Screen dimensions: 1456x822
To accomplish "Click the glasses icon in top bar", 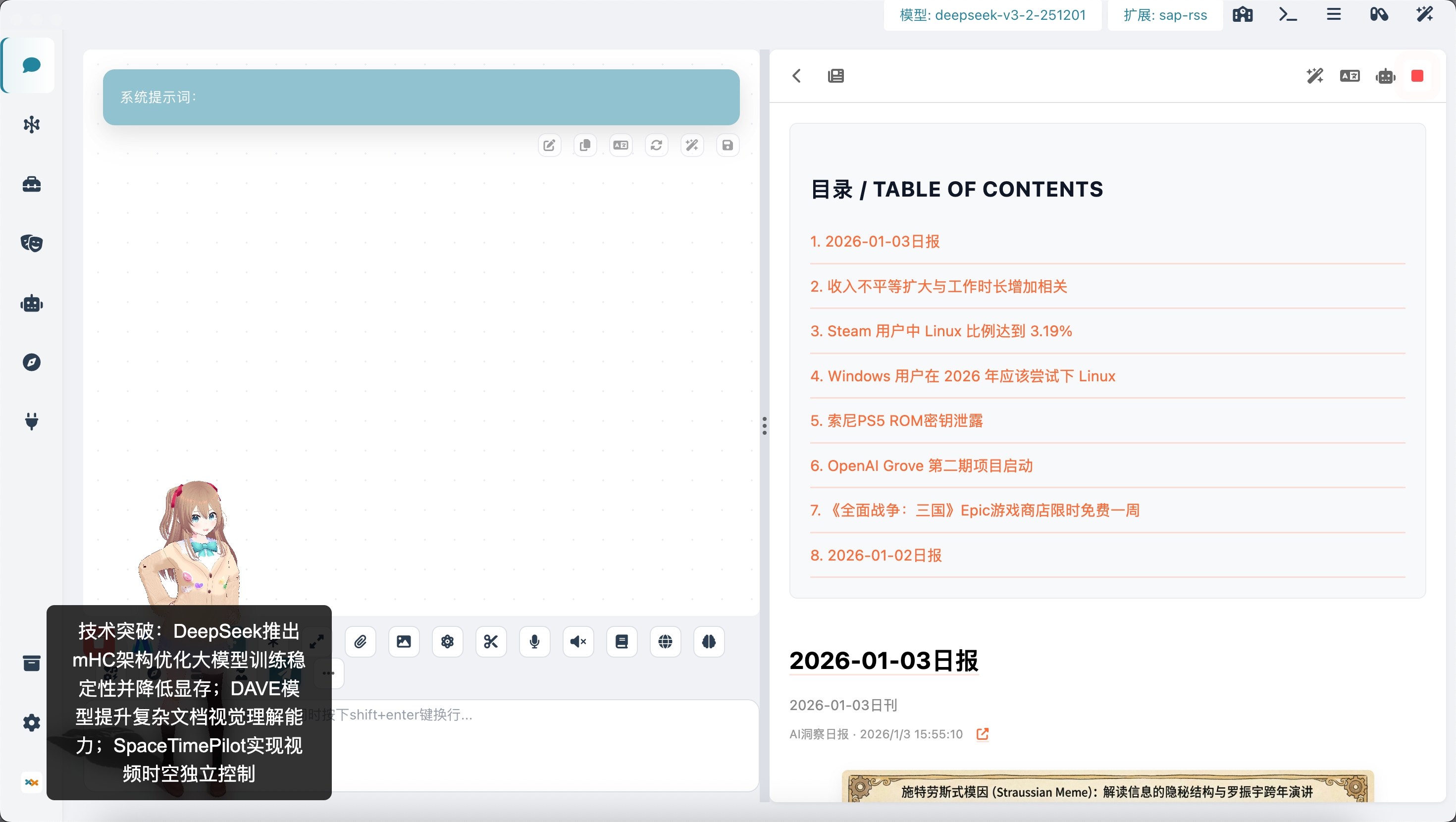I will [1379, 15].
